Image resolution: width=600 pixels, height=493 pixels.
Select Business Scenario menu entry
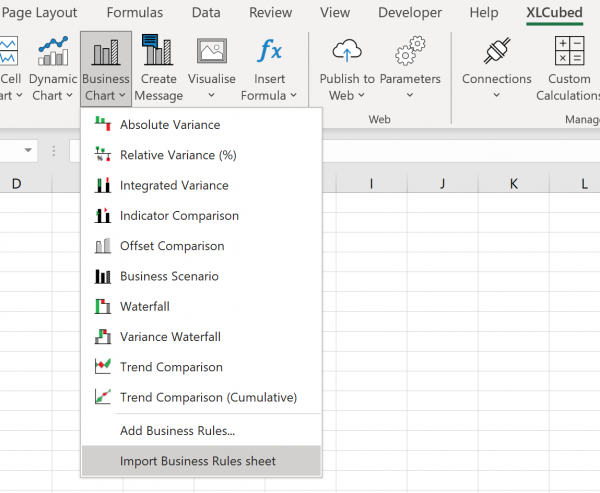201,276
